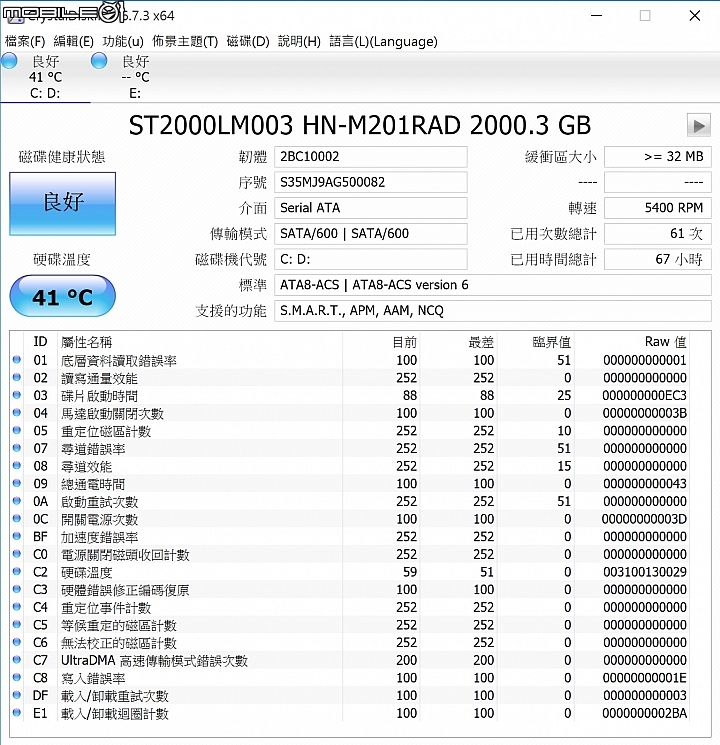Image resolution: width=720 pixels, height=745 pixels.
Task: Click status dot of attribute C7 row
Action: coord(17,659)
